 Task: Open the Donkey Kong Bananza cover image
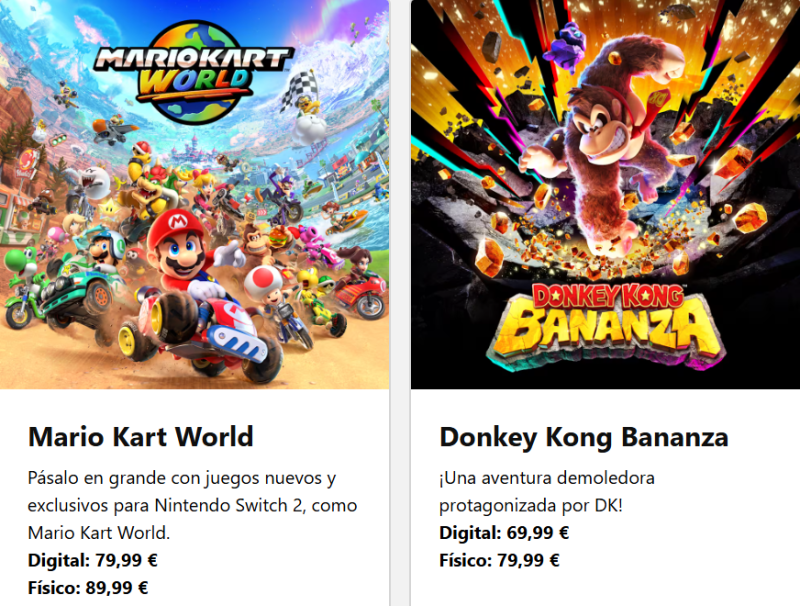[605, 194]
